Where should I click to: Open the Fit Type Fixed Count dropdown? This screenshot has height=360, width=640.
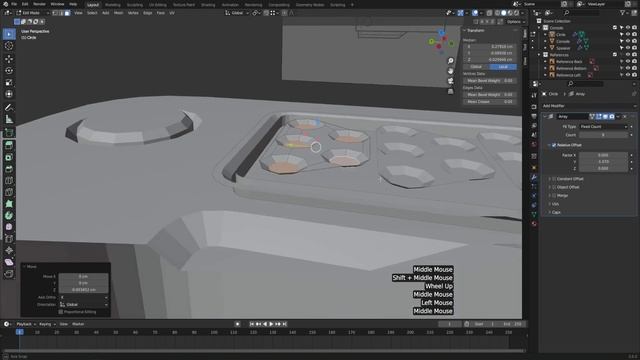[603, 127]
